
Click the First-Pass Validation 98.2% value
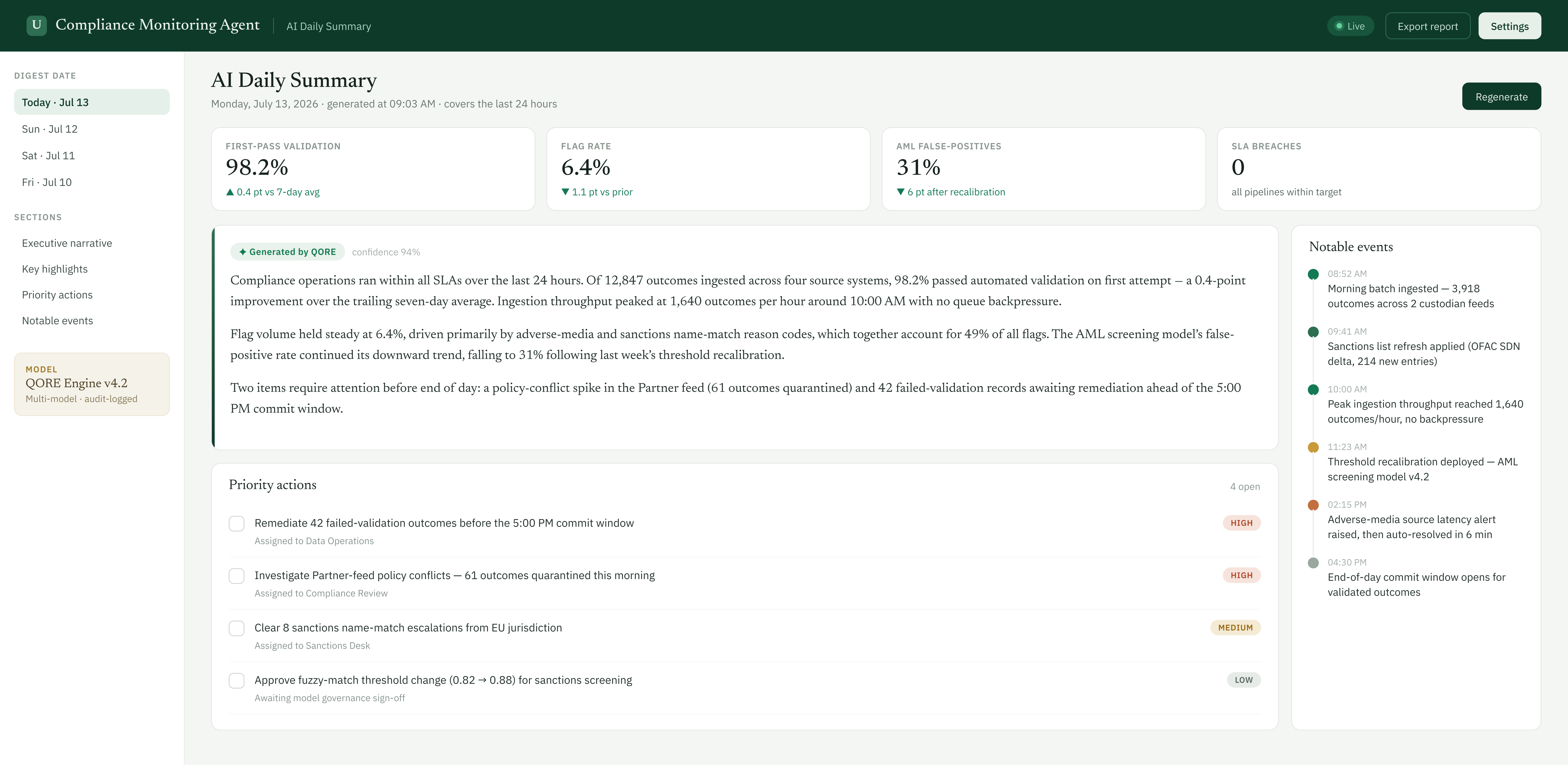(x=257, y=167)
